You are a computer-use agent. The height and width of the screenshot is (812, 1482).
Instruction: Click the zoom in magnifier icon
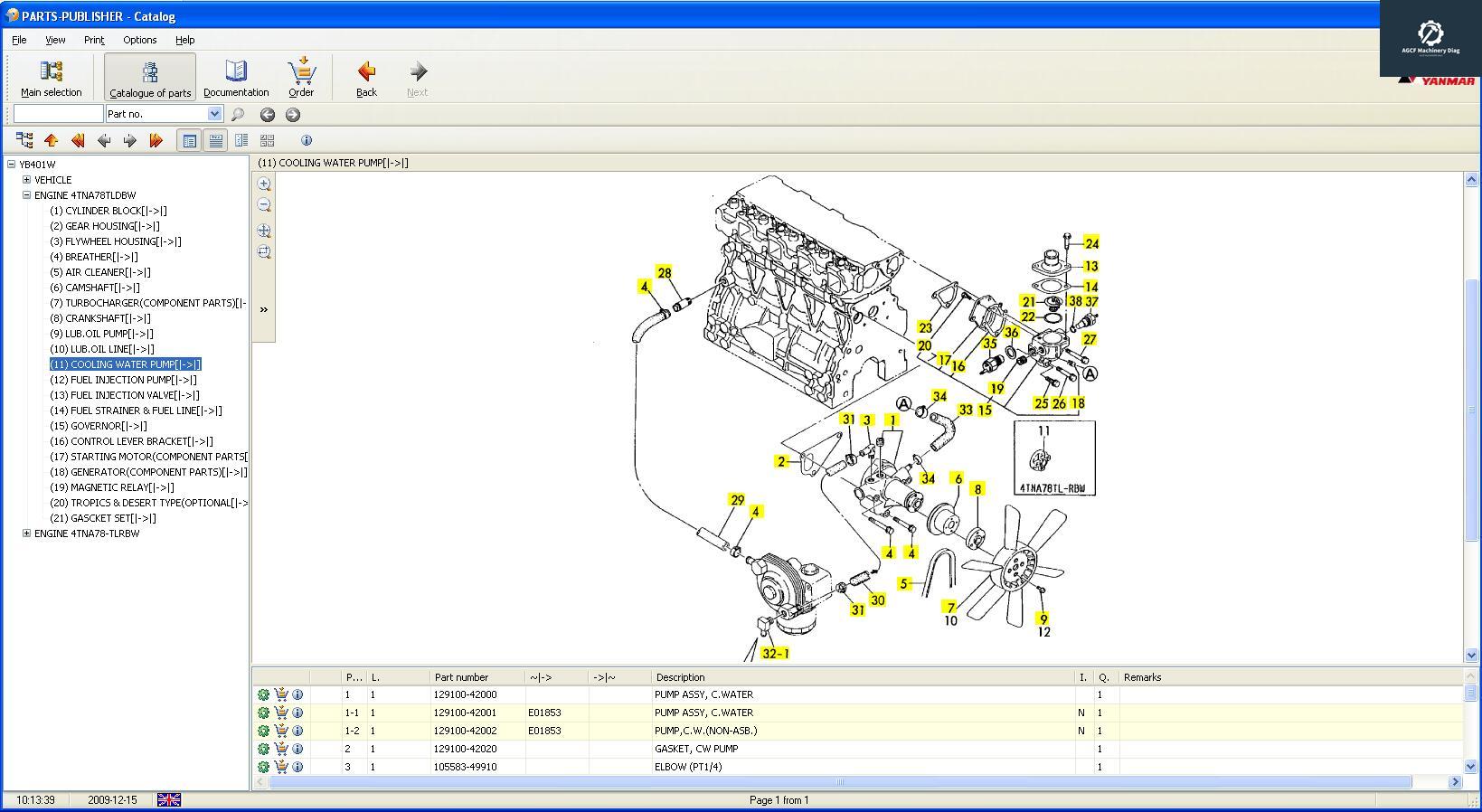coord(264,184)
